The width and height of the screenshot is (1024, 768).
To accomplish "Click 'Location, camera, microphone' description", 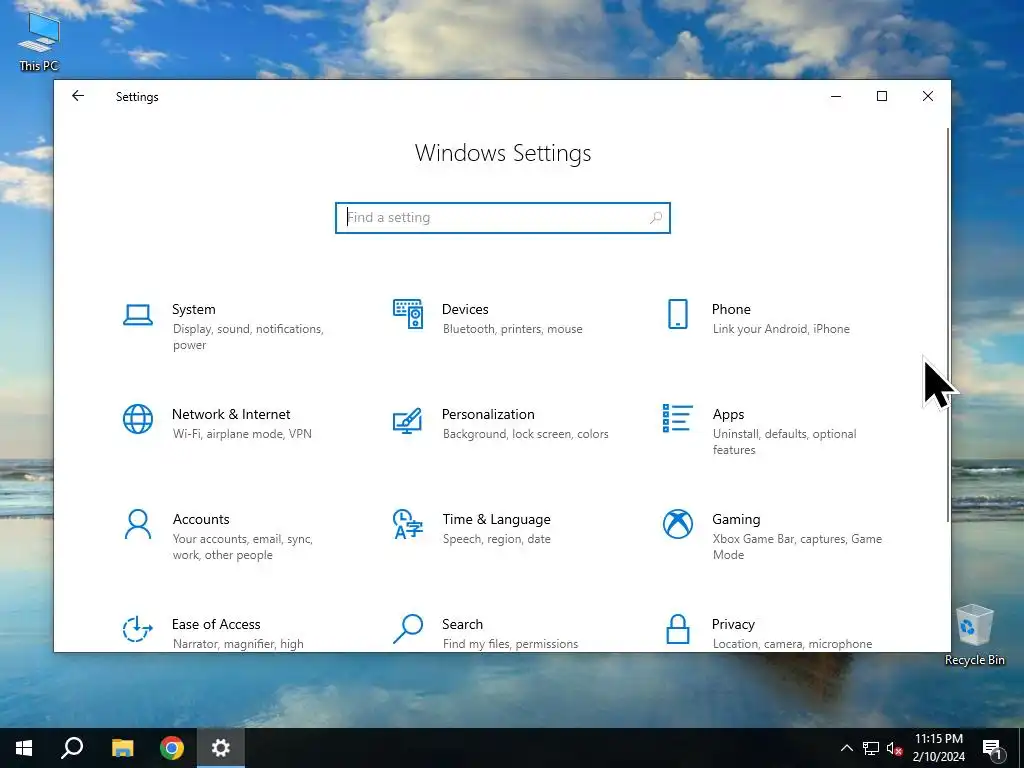I will tap(792, 644).
